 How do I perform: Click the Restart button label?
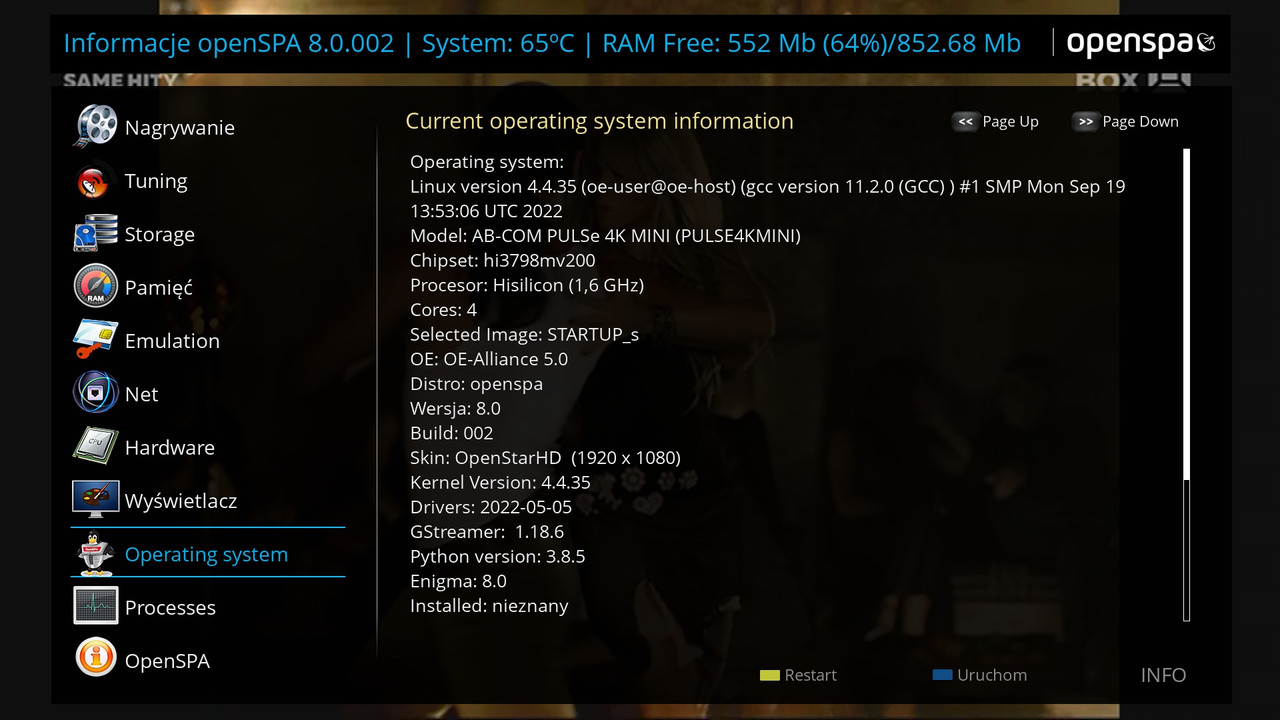click(810, 675)
